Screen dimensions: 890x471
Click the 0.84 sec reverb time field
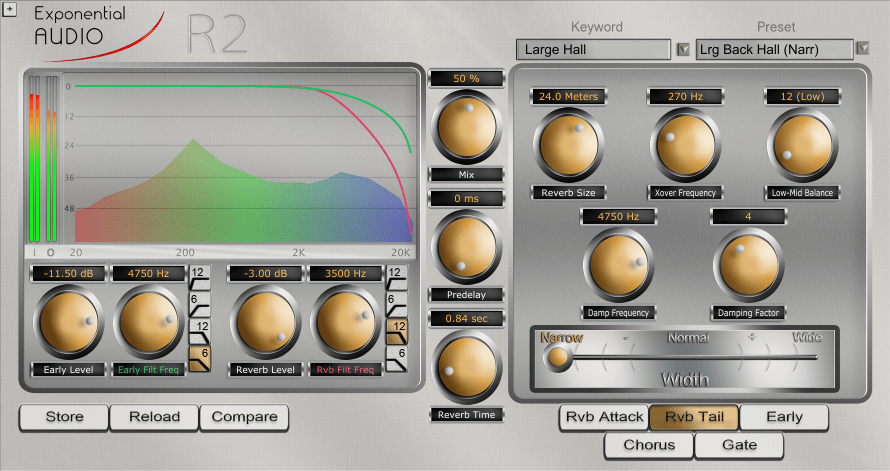(467, 318)
